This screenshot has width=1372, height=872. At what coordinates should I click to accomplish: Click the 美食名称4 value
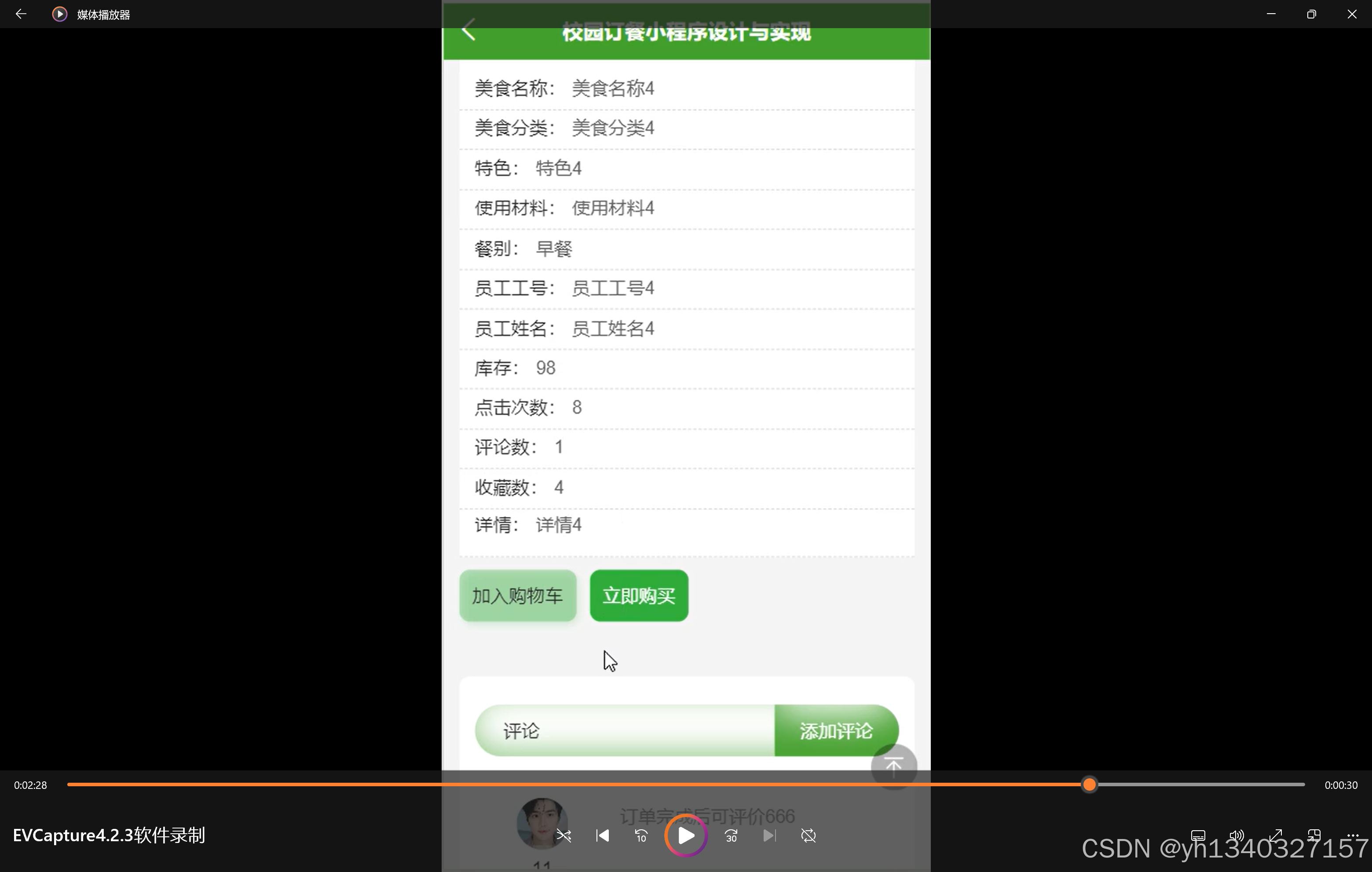[613, 89]
